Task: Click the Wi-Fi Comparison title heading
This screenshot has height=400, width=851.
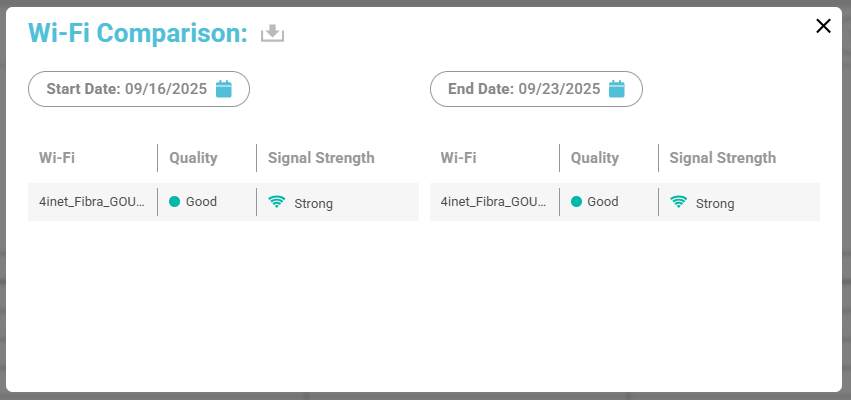Action: click(138, 33)
